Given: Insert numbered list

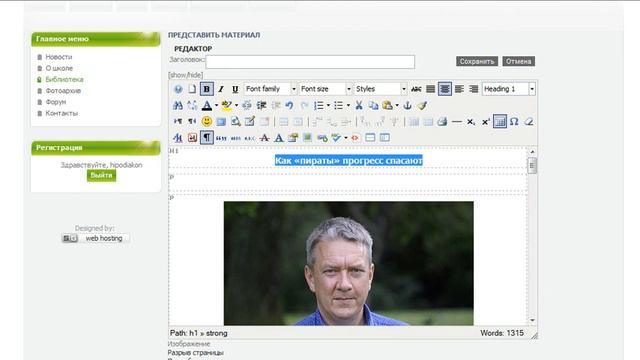Looking at the screenshot, I should click(x=318, y=105).
